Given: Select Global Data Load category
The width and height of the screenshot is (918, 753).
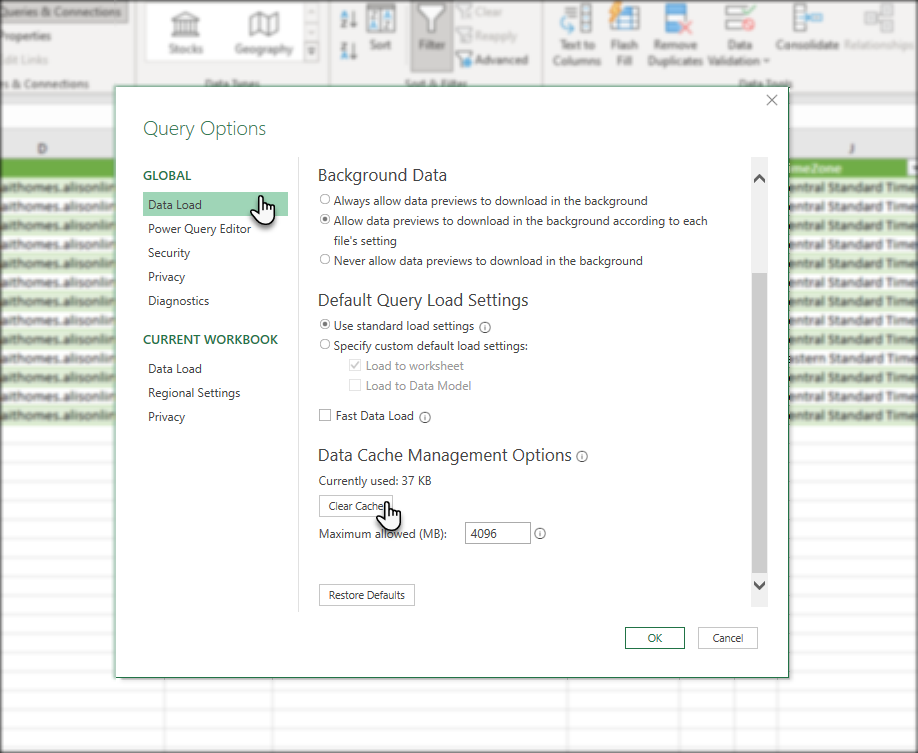Looking at the screenshot, I should [215, 204].
